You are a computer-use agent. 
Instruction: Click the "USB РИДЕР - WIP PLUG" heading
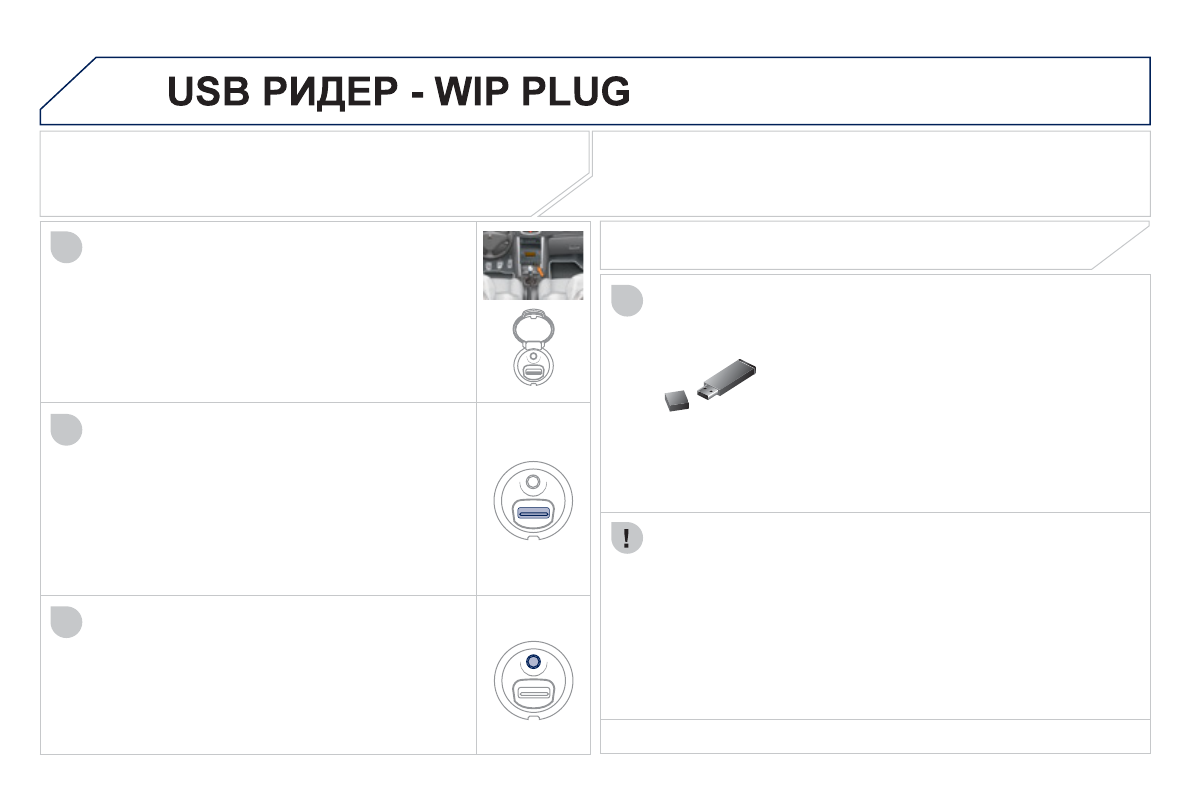398,92
